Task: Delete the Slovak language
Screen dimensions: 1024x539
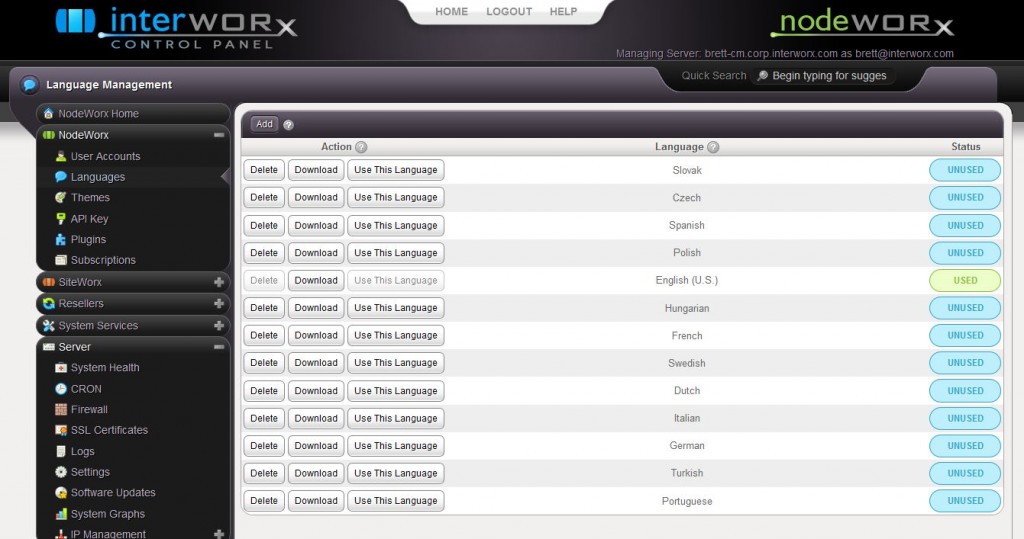Action: coord(264,170)
